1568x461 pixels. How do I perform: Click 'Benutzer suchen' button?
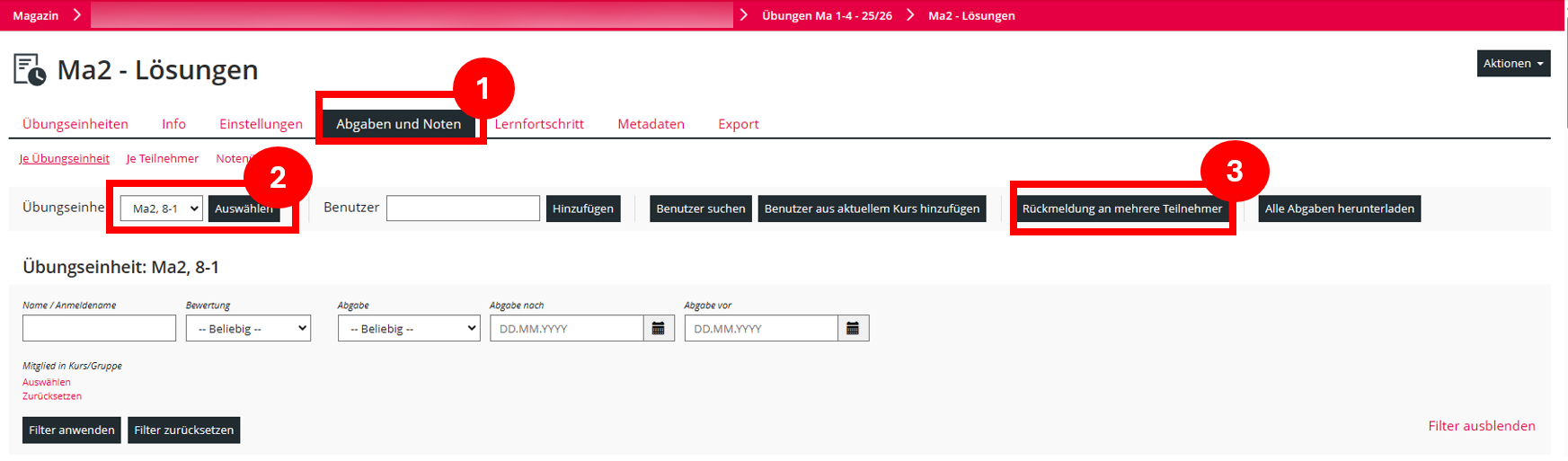[701, 208]
